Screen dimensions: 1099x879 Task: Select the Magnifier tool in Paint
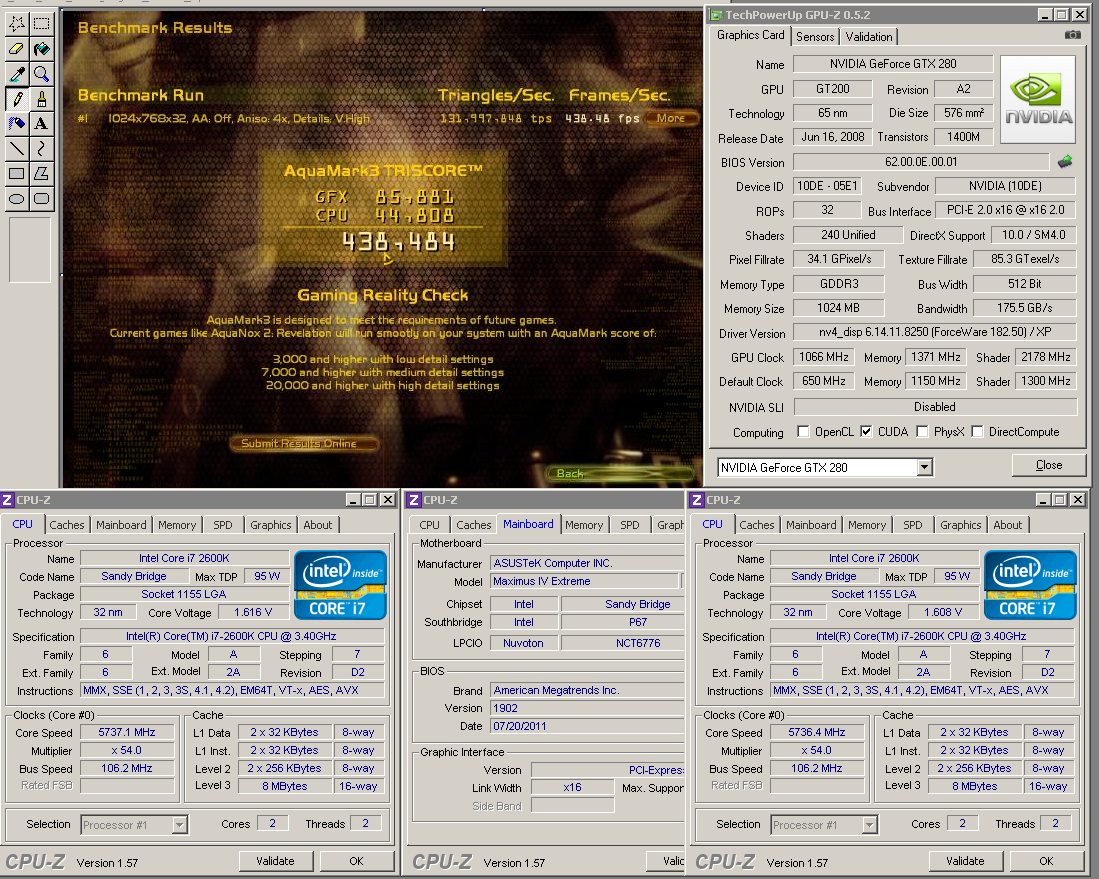(41, 74)
